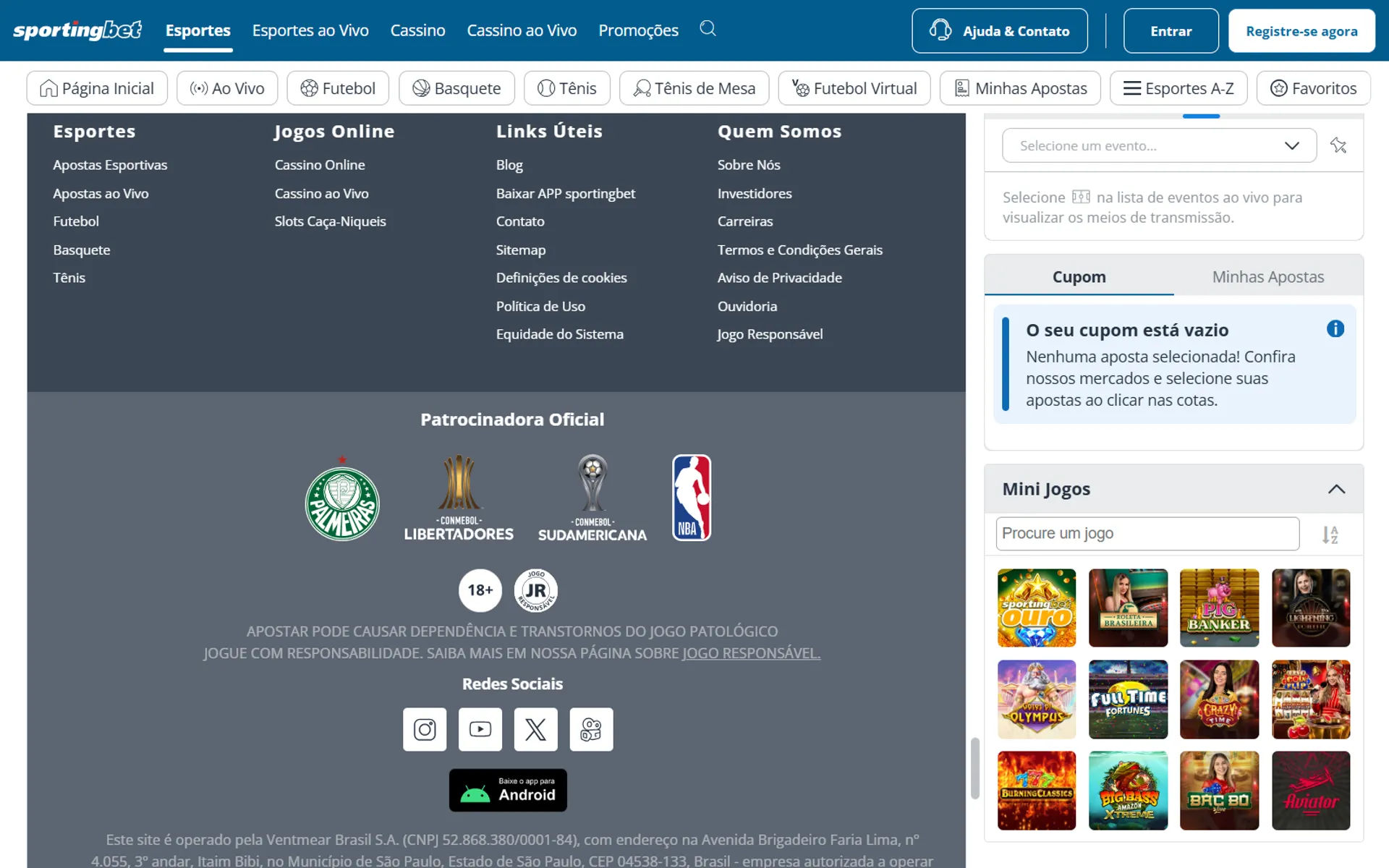Click the Ajuda & Contato button
This screenshot has height=868, width=1389.
click(x=1000, y=31)
